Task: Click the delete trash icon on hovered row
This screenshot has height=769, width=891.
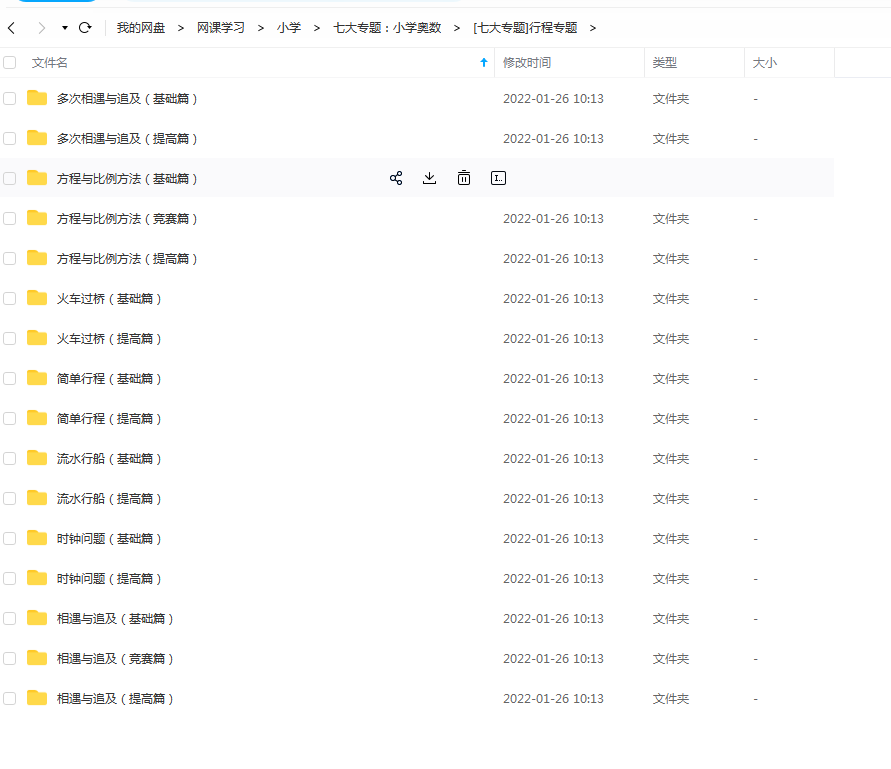Action: [464, 178]
